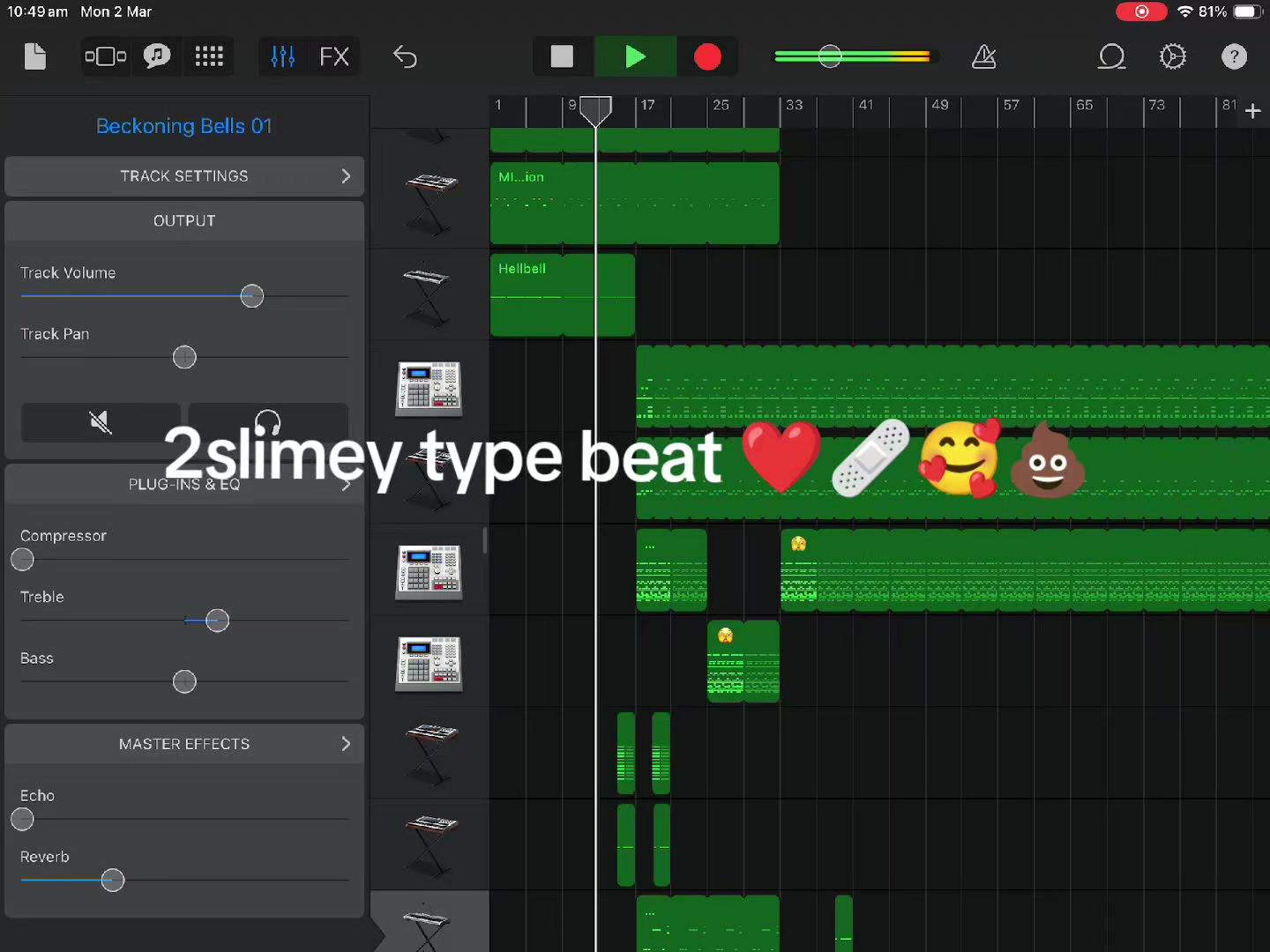Expand MASTER EFFECTS section

point(184,744)
